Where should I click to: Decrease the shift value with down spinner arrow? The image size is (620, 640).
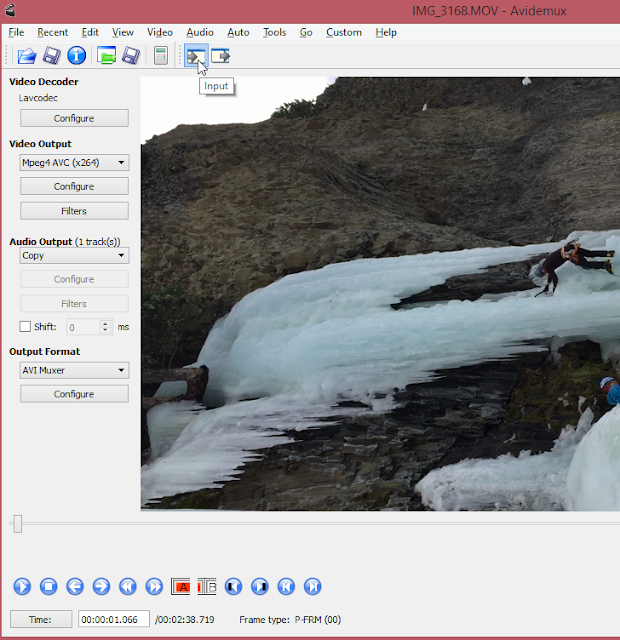point(105,330)
